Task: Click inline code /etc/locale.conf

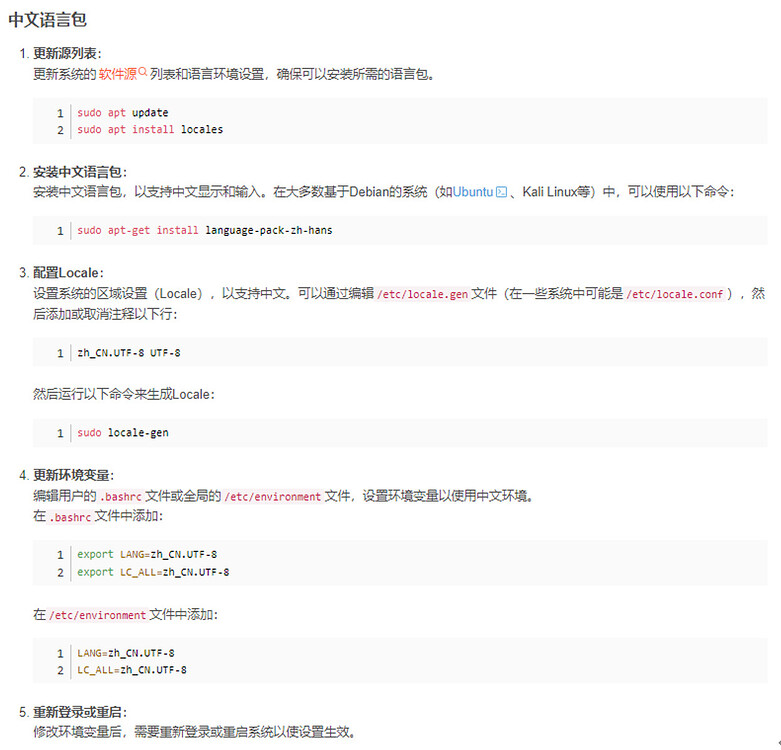Action: (674, 294)
